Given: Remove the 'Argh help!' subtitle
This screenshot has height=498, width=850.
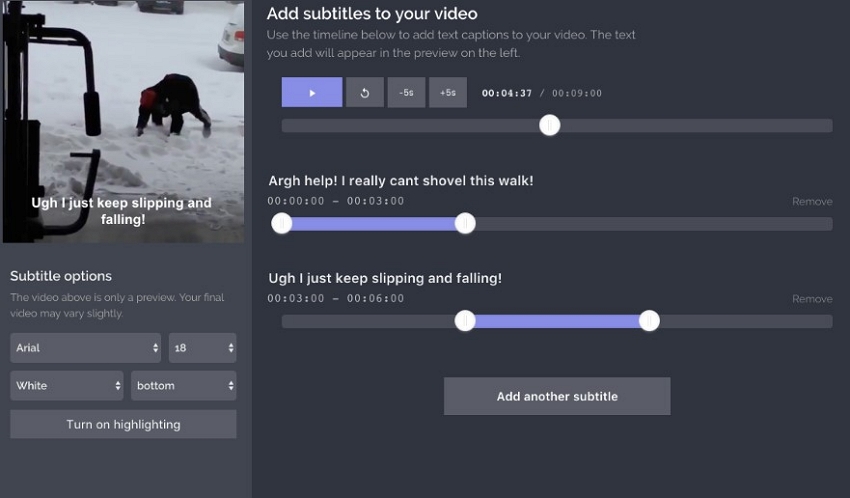Looking at the screenshot, I should (x=812, y=202).
